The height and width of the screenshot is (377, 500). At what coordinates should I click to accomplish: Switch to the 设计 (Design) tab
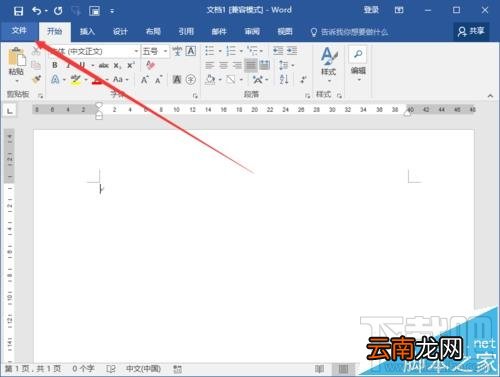(x=120, y=32)
